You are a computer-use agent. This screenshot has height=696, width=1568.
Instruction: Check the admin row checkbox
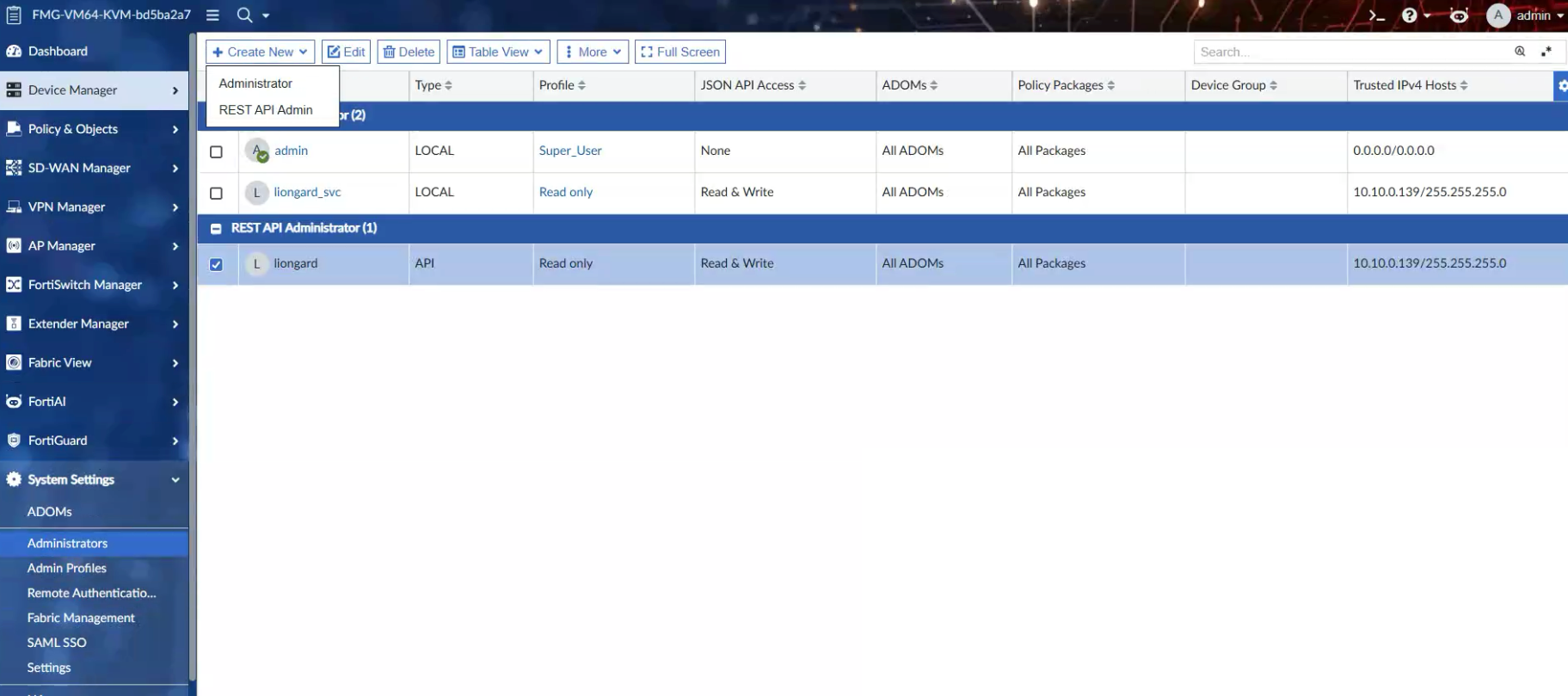[216, 151]
